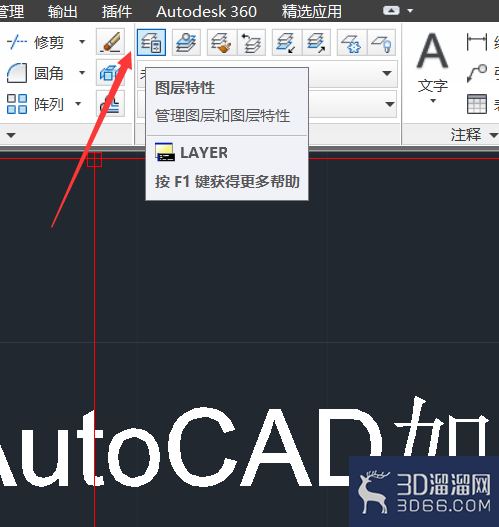
Task: Click the Turn Layer Off lightbulb icon
Action: pyautogui.click(x=381, y=42)
